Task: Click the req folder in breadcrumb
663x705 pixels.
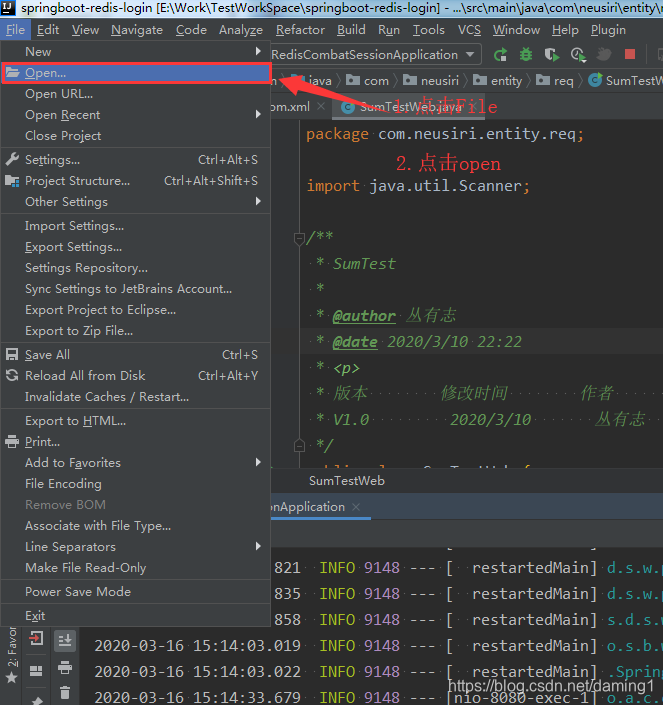Action: pos(555,81)
